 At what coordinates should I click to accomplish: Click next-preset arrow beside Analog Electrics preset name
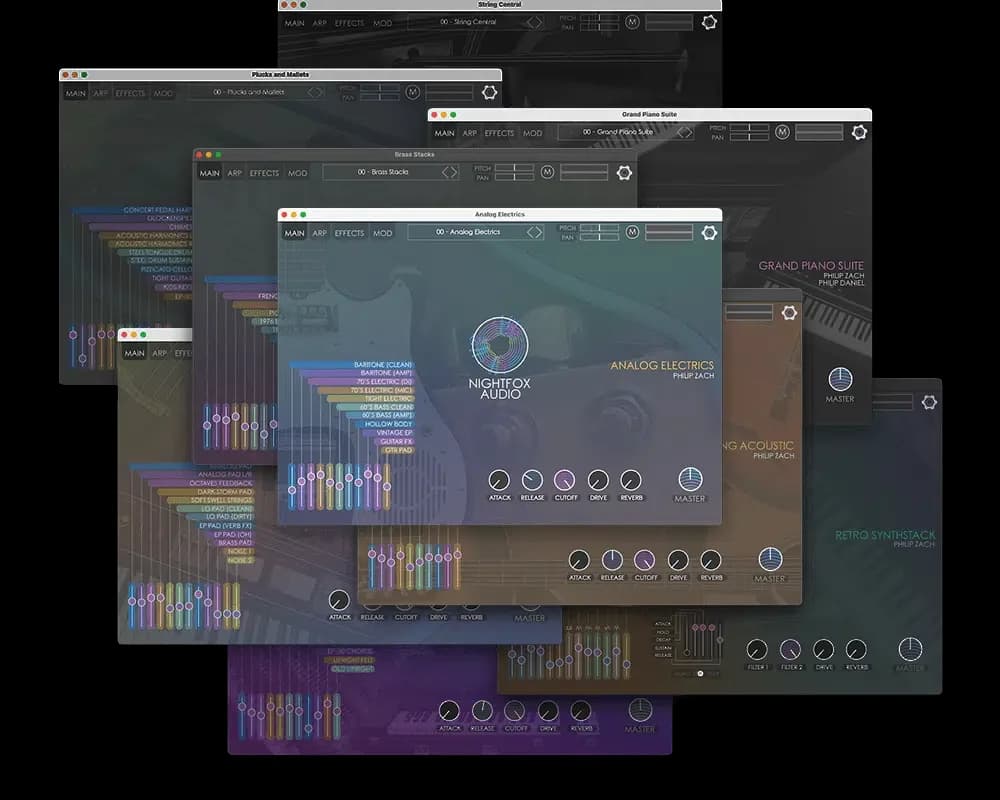click(x=540, y=232)
